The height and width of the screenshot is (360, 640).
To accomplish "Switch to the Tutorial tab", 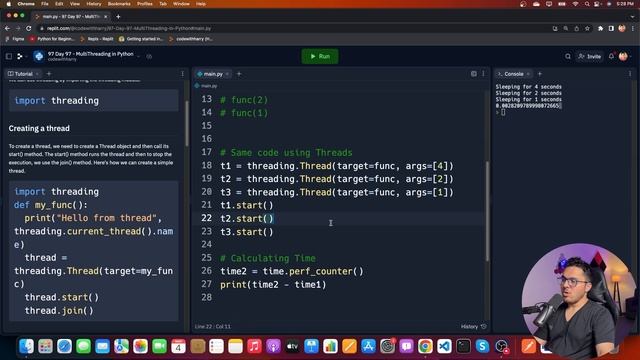I will [x=20, y=74].
